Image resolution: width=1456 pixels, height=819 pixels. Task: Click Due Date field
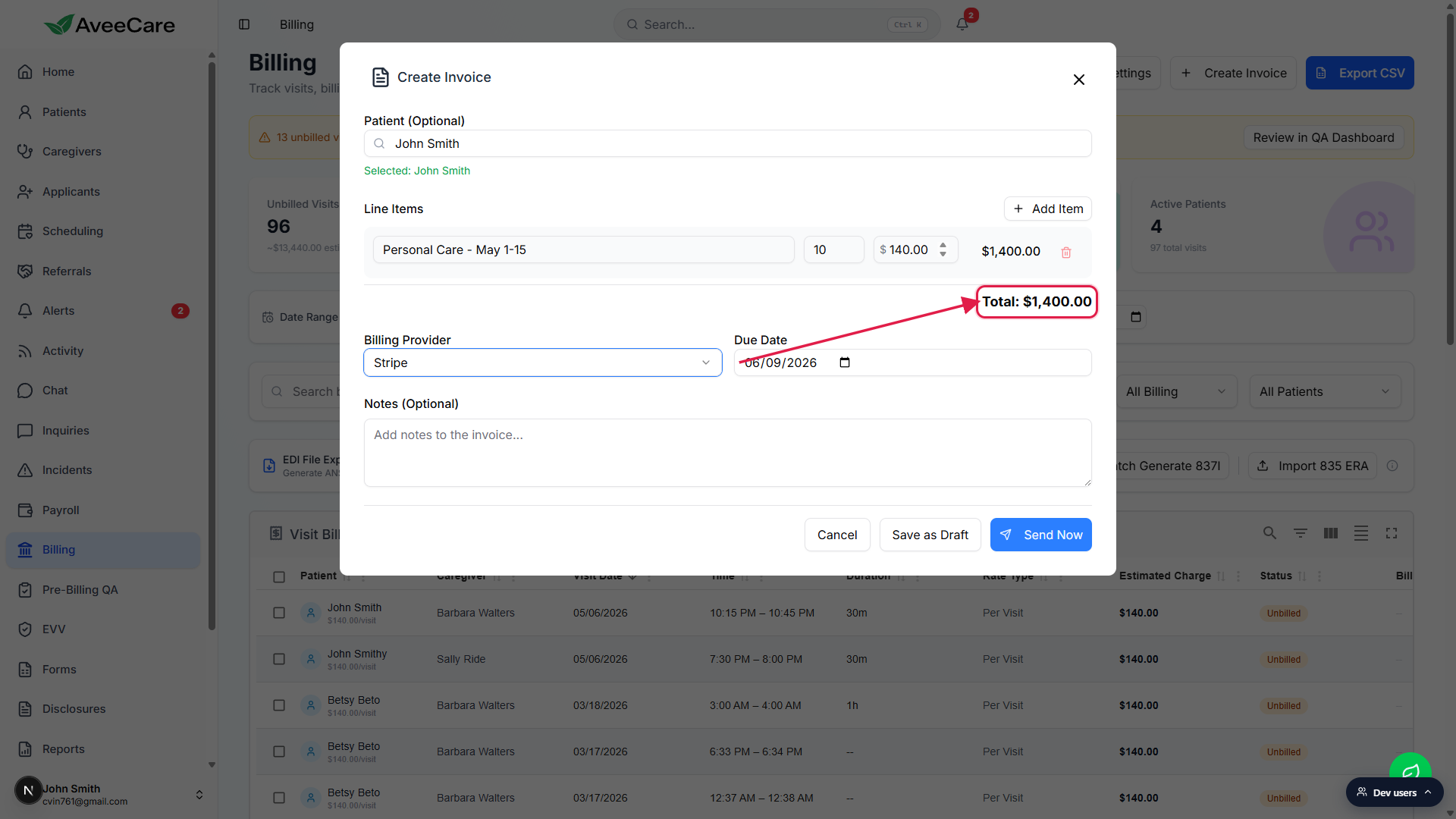tap(912, 362)
